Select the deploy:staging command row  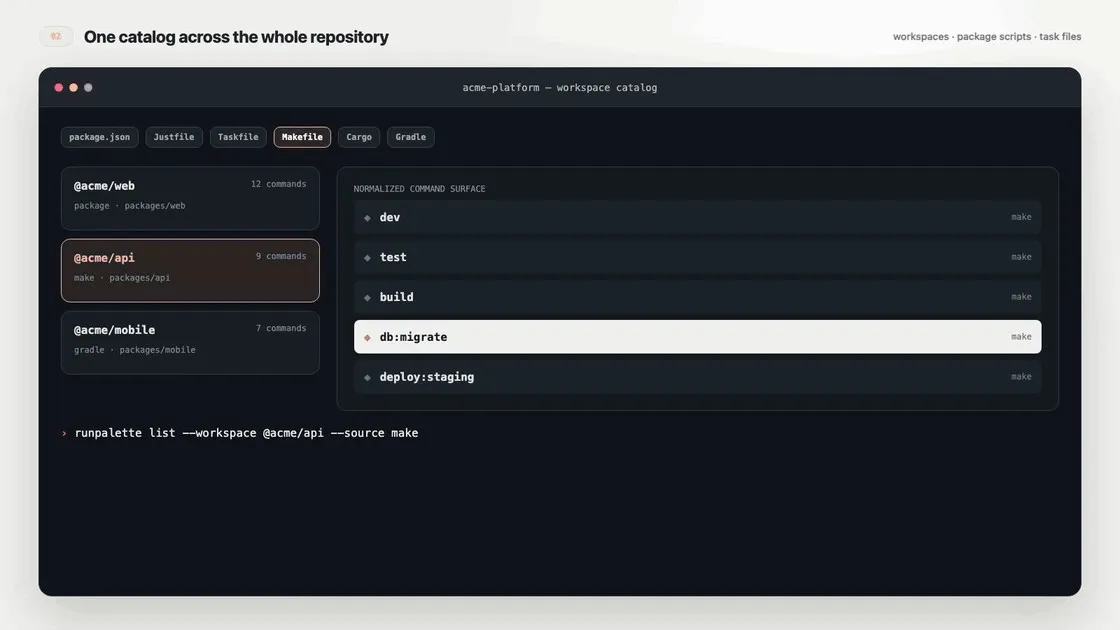point(697,376)
